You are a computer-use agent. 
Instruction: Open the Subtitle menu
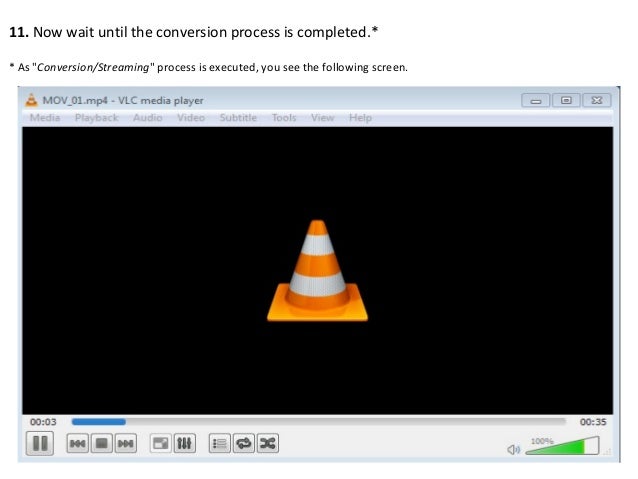(x=238, y=118)
